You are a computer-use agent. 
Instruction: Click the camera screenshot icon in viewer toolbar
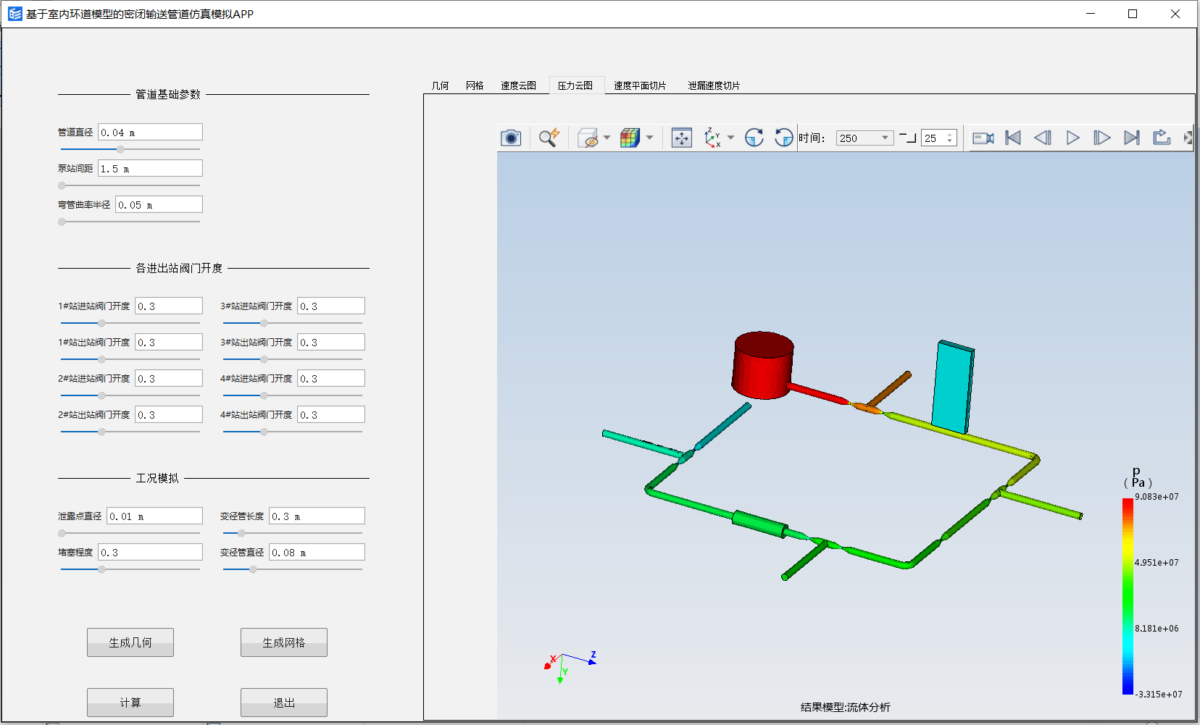click(511, 138)
